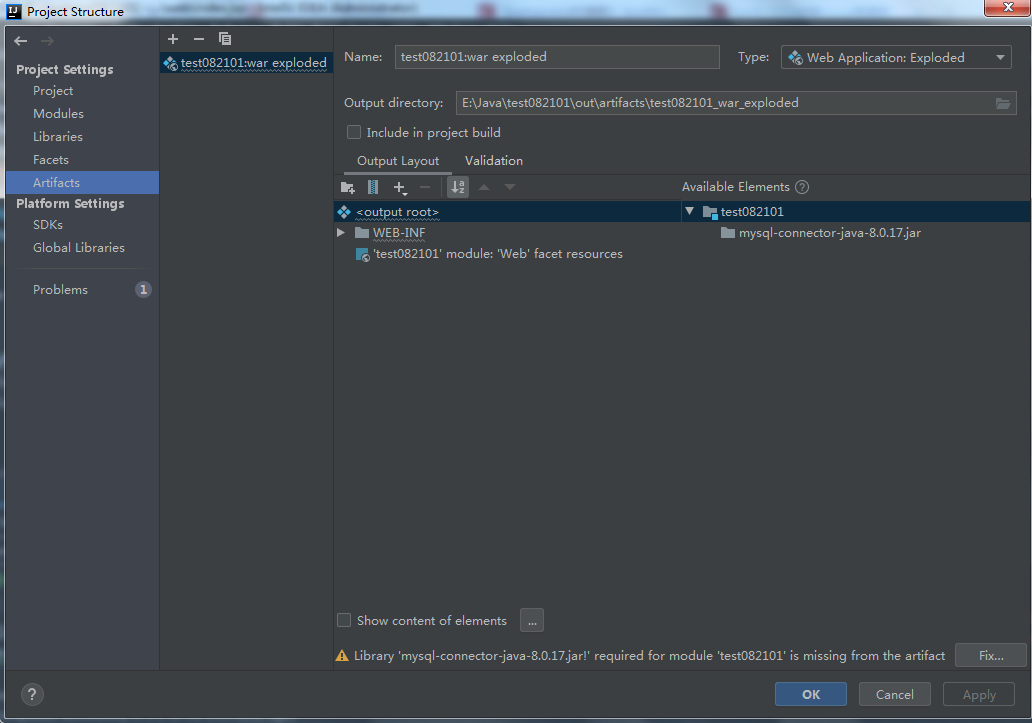This screenshot has width=1032, height=723.
Task: Click the artifact icon for test082101:war exploded
Action: [170, 63]
